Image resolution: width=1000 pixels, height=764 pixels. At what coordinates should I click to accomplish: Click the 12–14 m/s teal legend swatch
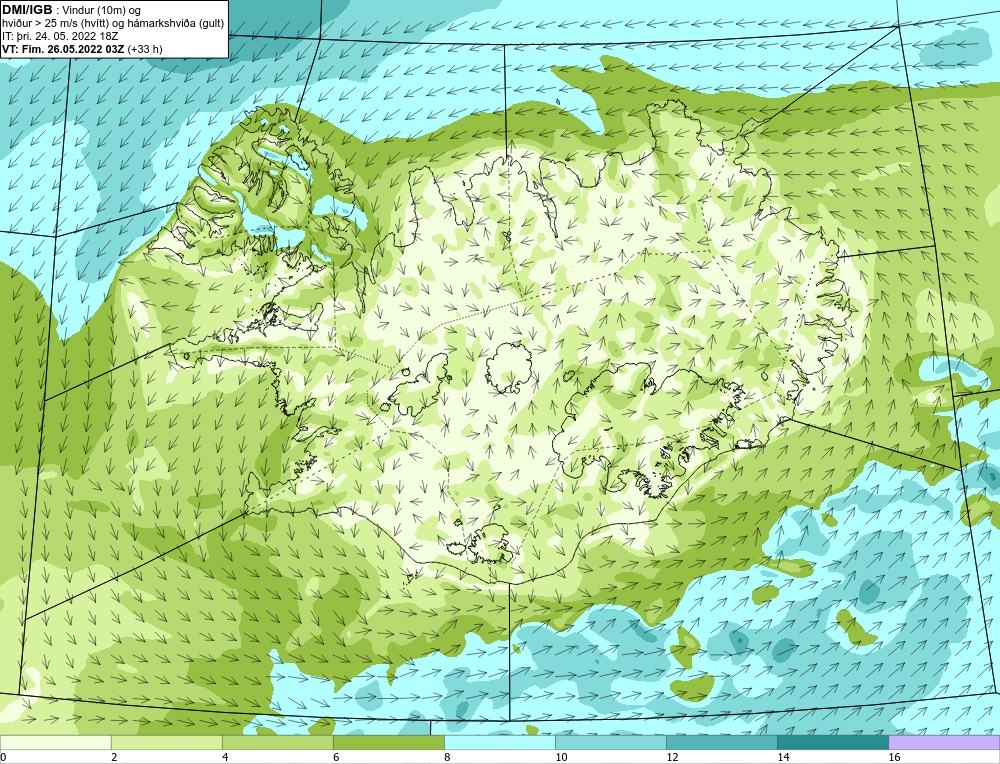click(x=721, y=742)
